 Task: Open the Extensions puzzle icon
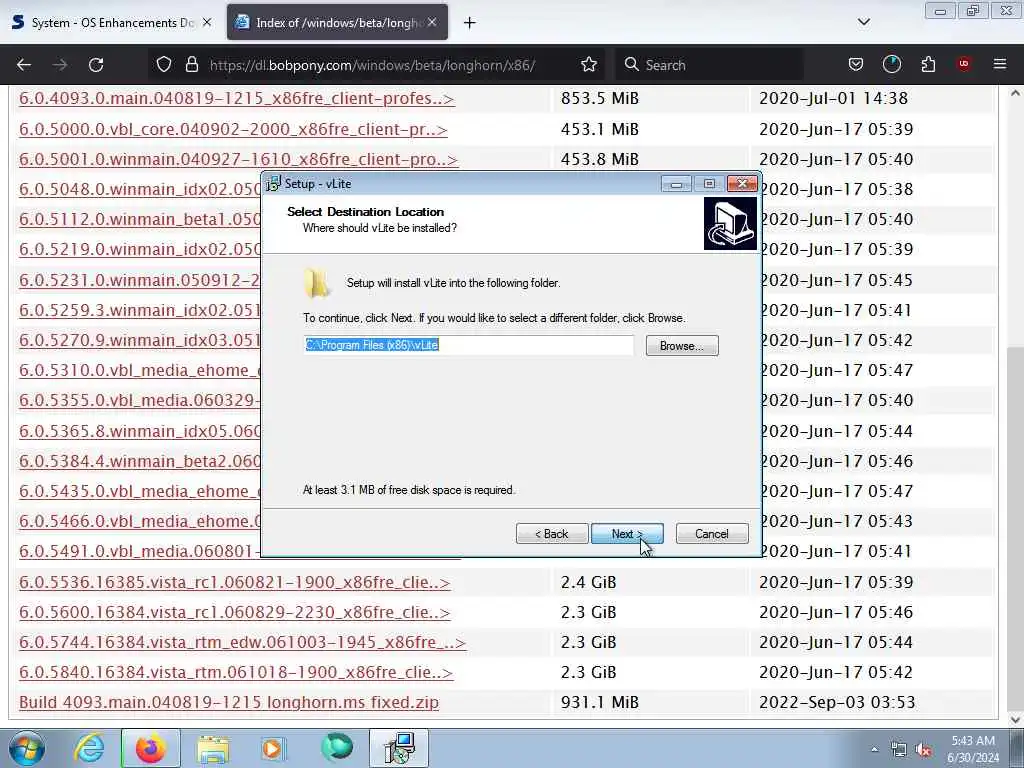[928, 65]
